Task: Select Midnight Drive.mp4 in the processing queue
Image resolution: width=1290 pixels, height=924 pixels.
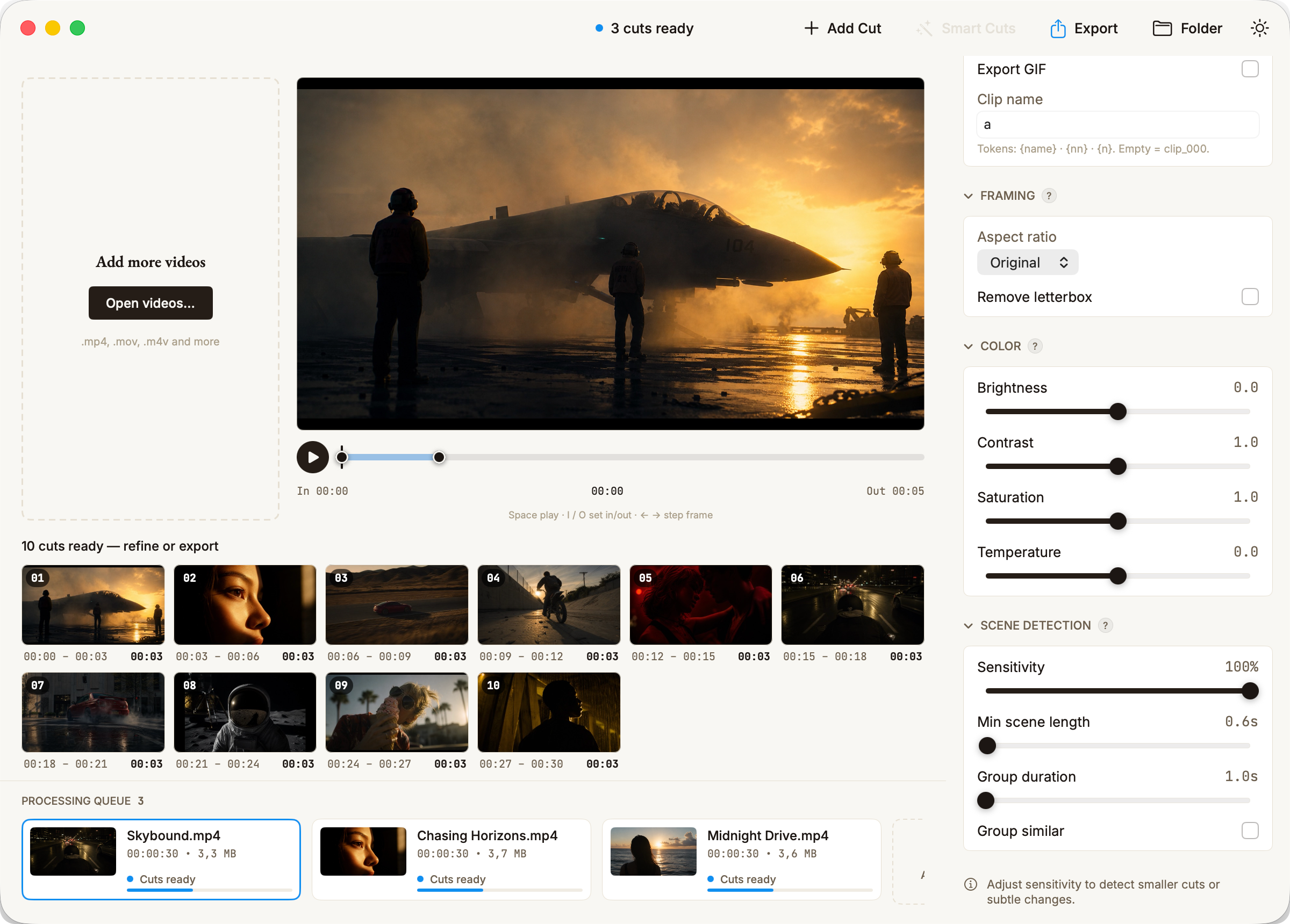Action: click(741, 859)
